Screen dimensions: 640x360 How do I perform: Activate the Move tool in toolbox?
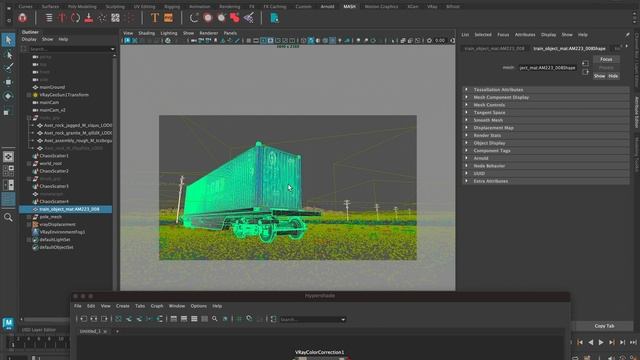(x=8, y=82)
